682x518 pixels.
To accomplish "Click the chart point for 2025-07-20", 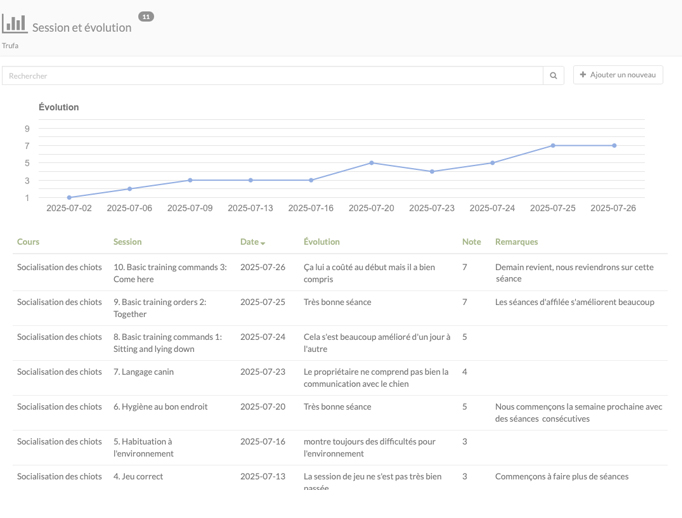I will click(x=371, y=163).
